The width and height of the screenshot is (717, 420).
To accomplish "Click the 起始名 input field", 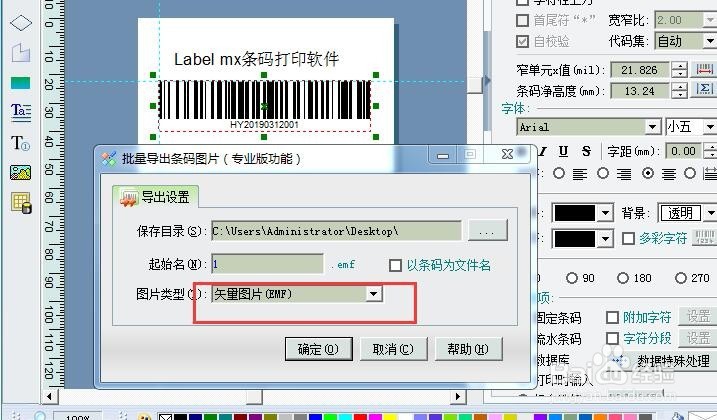I will tap(267, 264).
